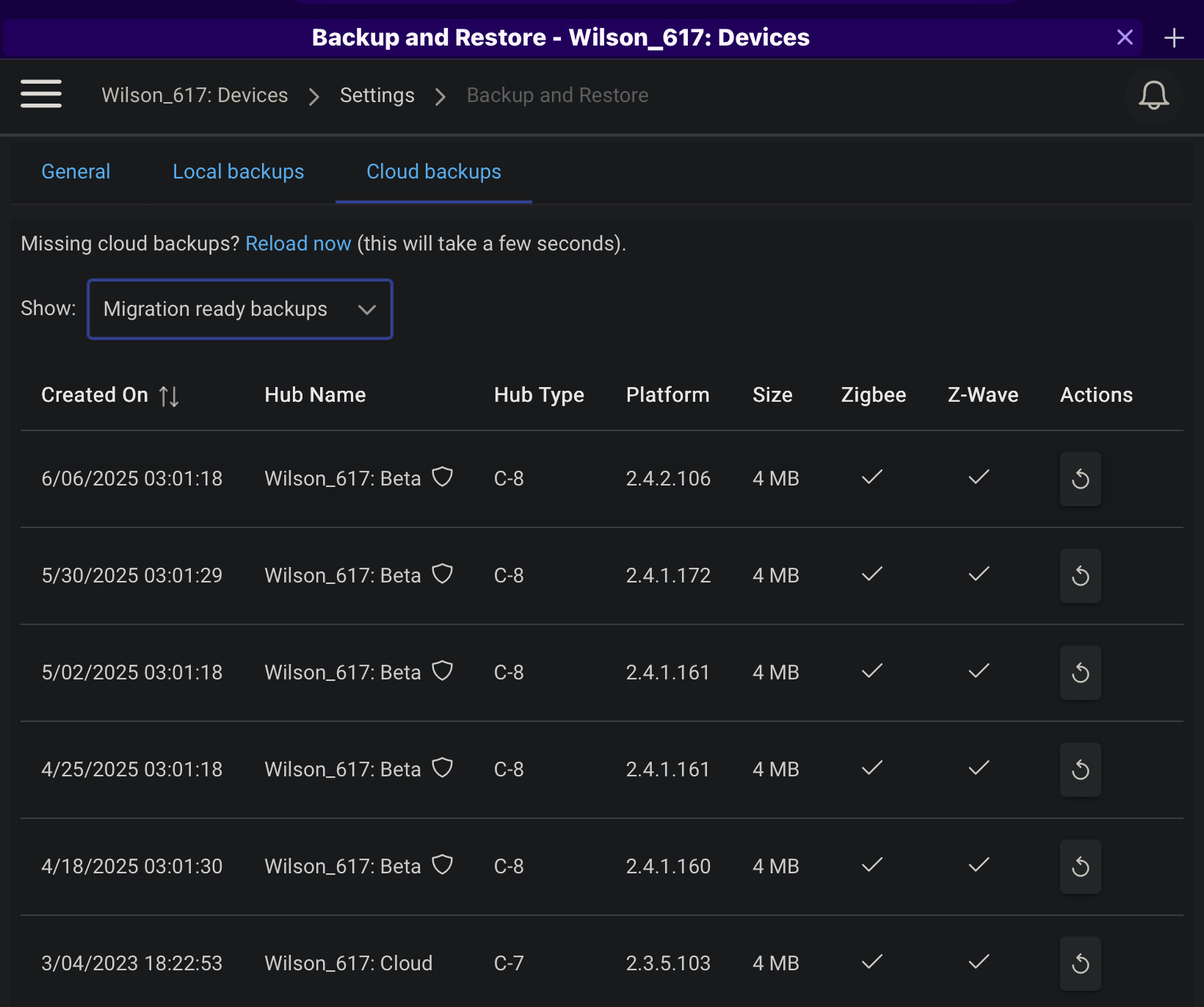Restore the 4/25/2025 backup

(x=1080, y=770)
